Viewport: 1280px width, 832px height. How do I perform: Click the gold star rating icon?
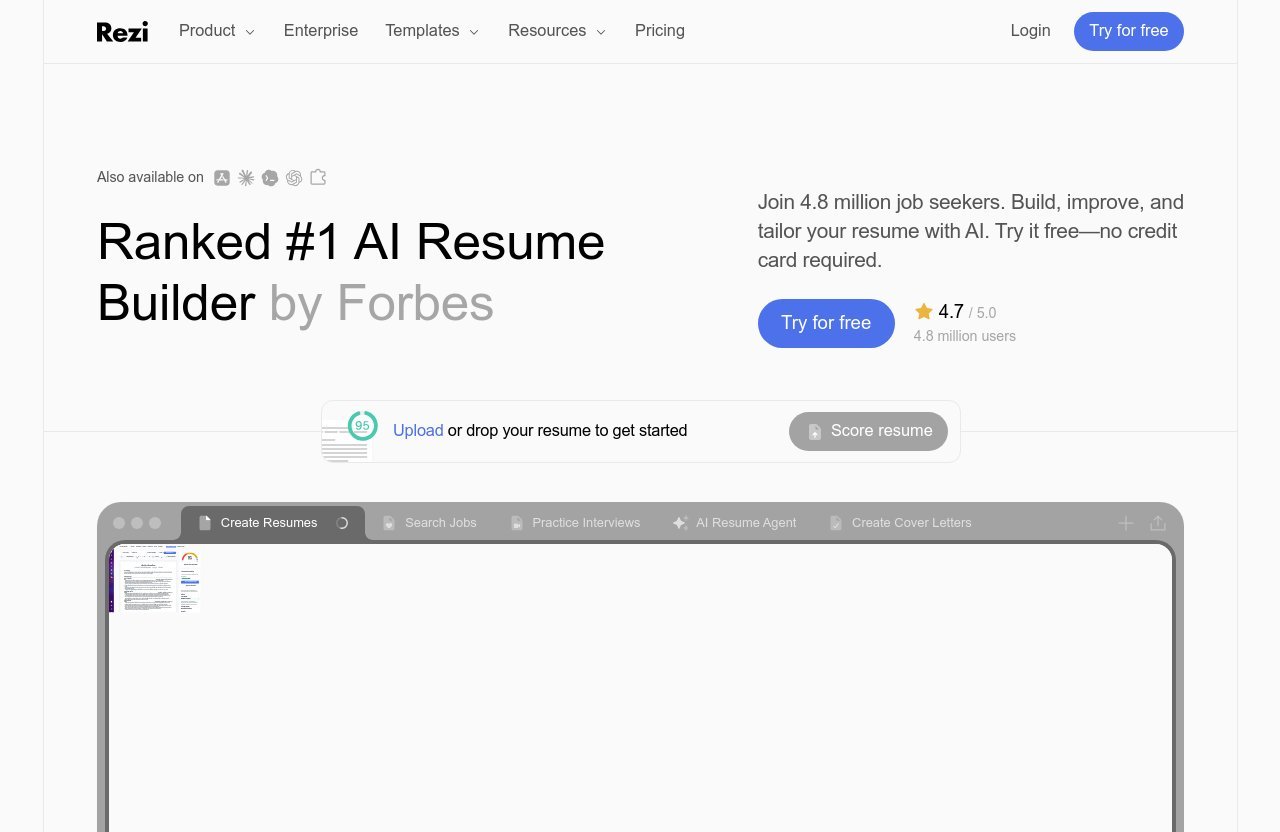coord(923,312)
